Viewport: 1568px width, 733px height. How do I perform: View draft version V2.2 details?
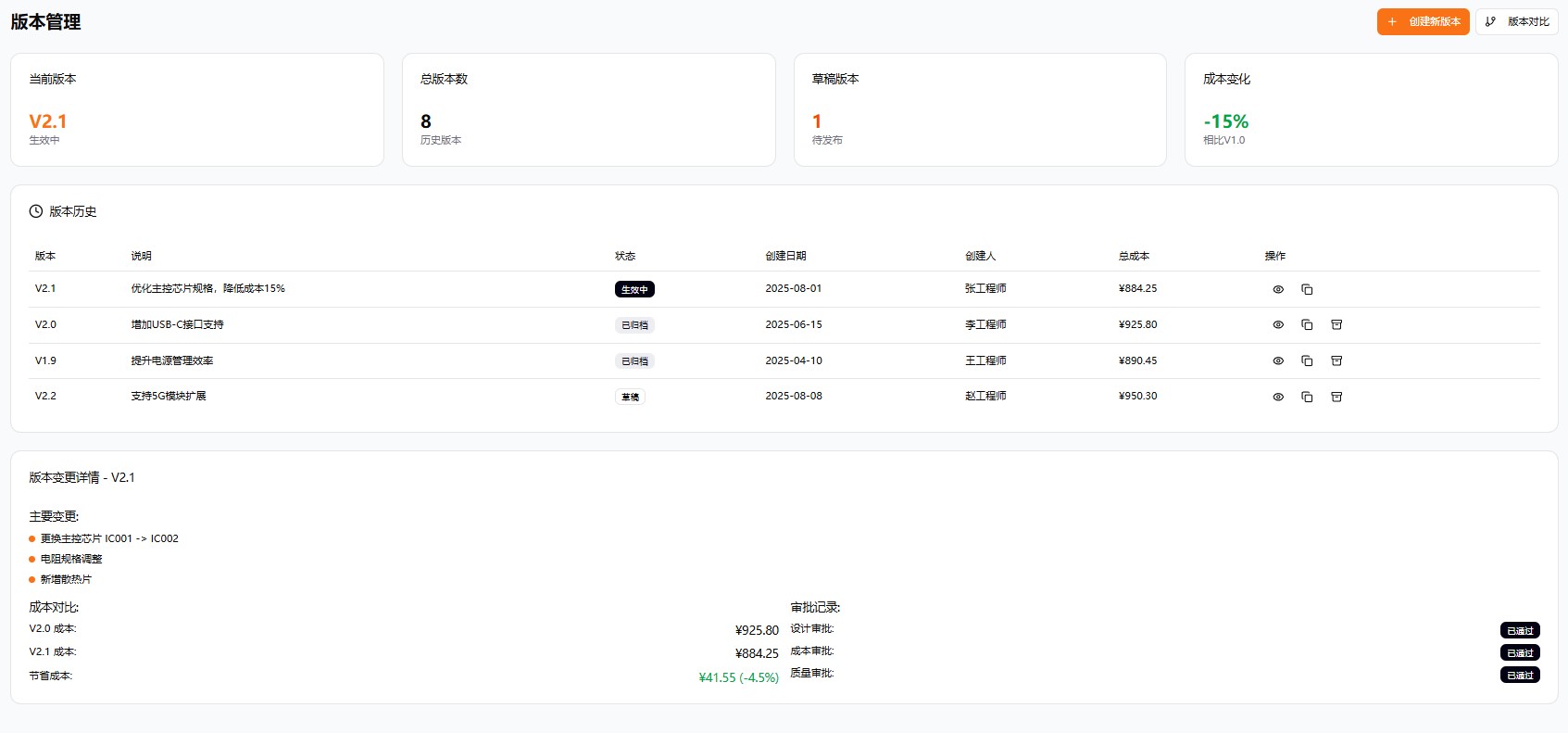click(x=1278, y=397)
